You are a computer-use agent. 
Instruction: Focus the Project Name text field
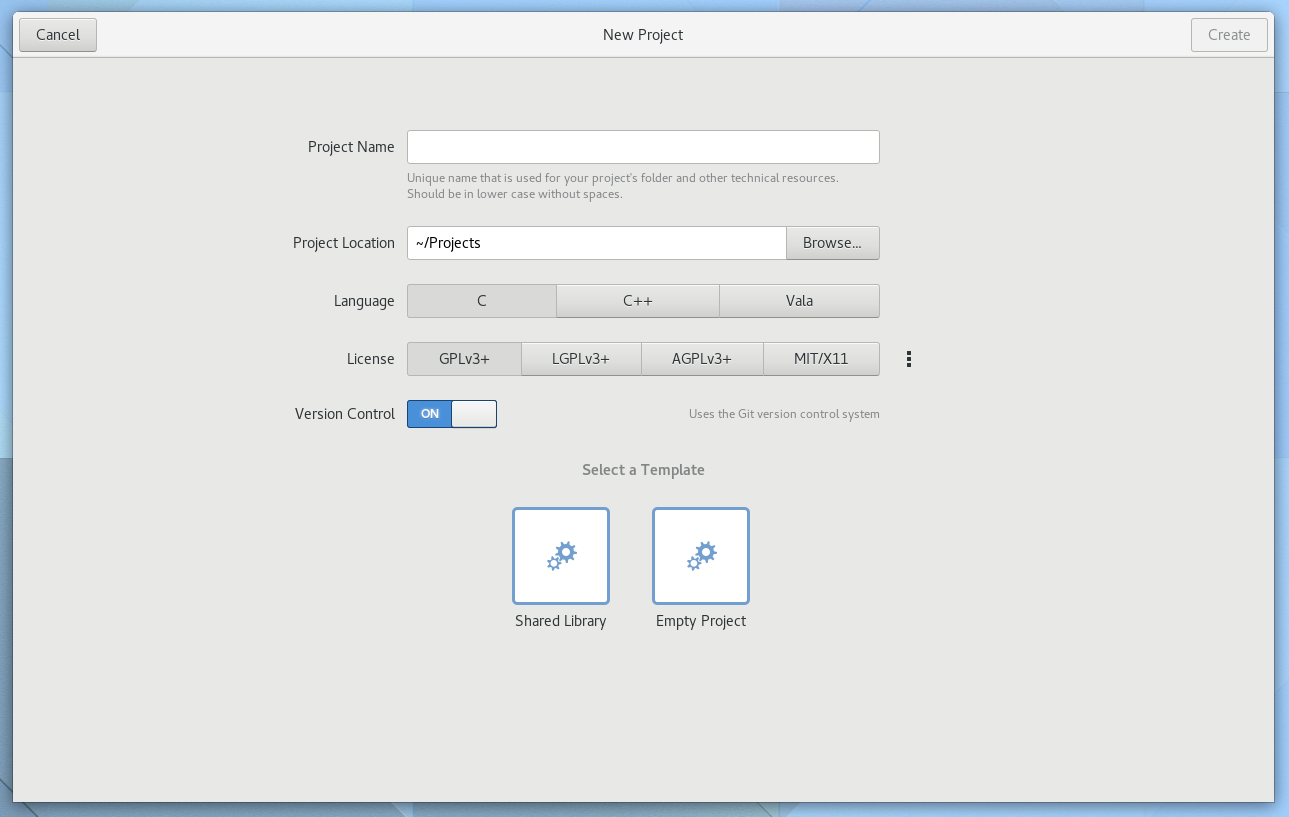pos(643,147)
